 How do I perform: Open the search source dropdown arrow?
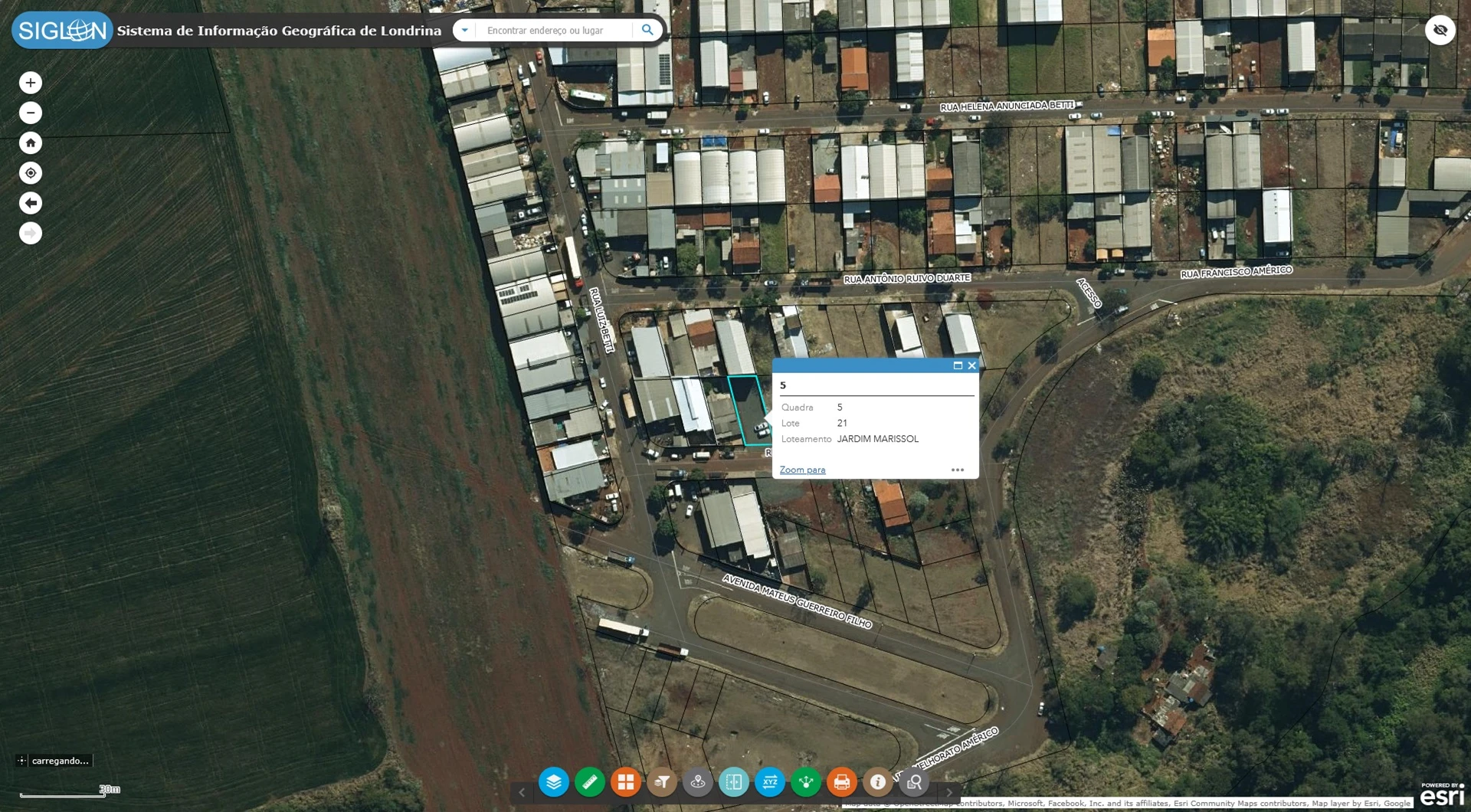click(x=464, y=30)
